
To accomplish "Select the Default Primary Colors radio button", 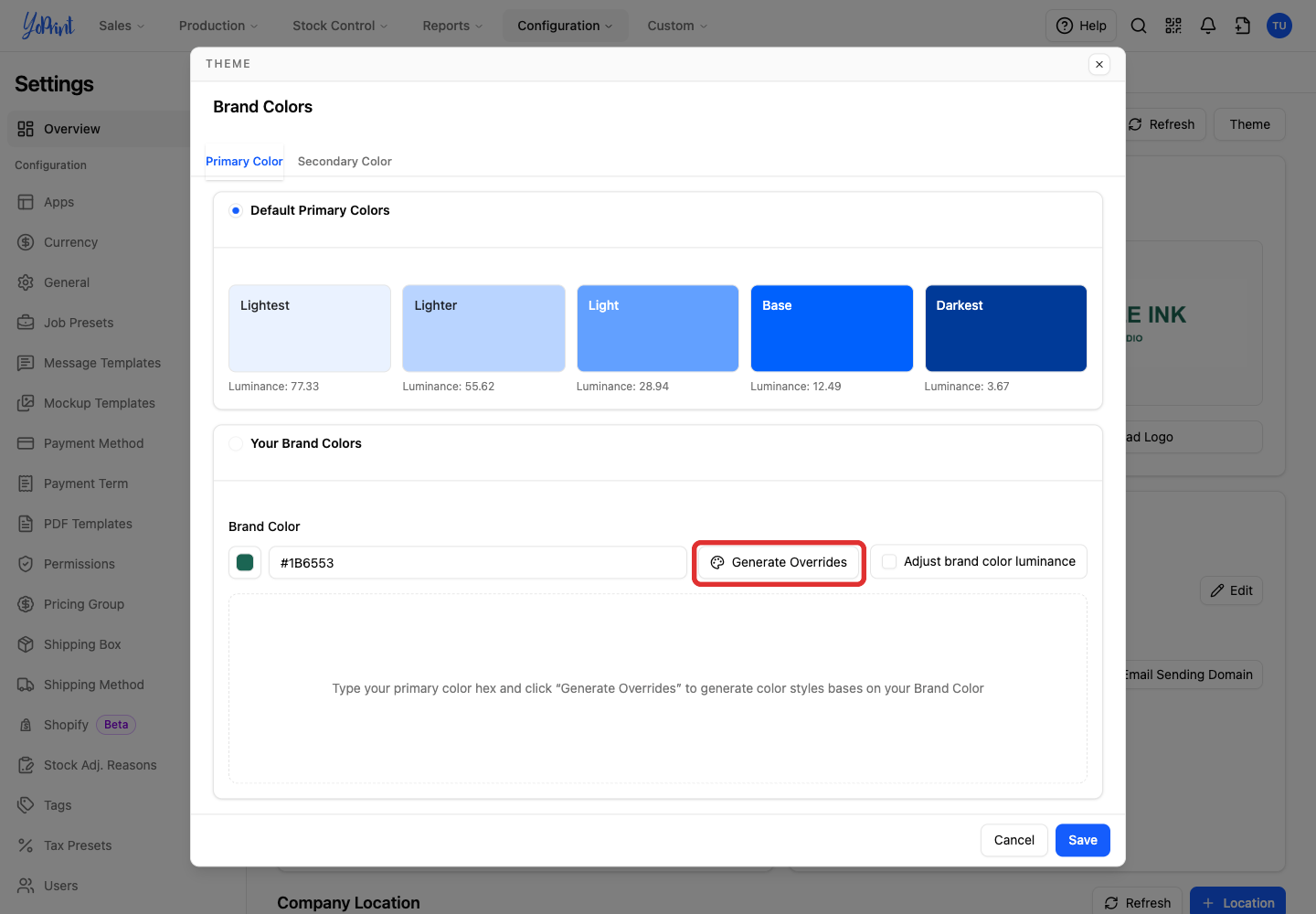I will click(x=236, y=210).
